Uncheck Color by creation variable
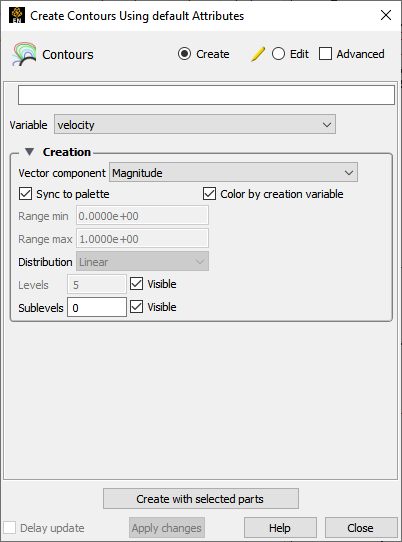The height and width of the screenshot is (542, 402). 209,194
